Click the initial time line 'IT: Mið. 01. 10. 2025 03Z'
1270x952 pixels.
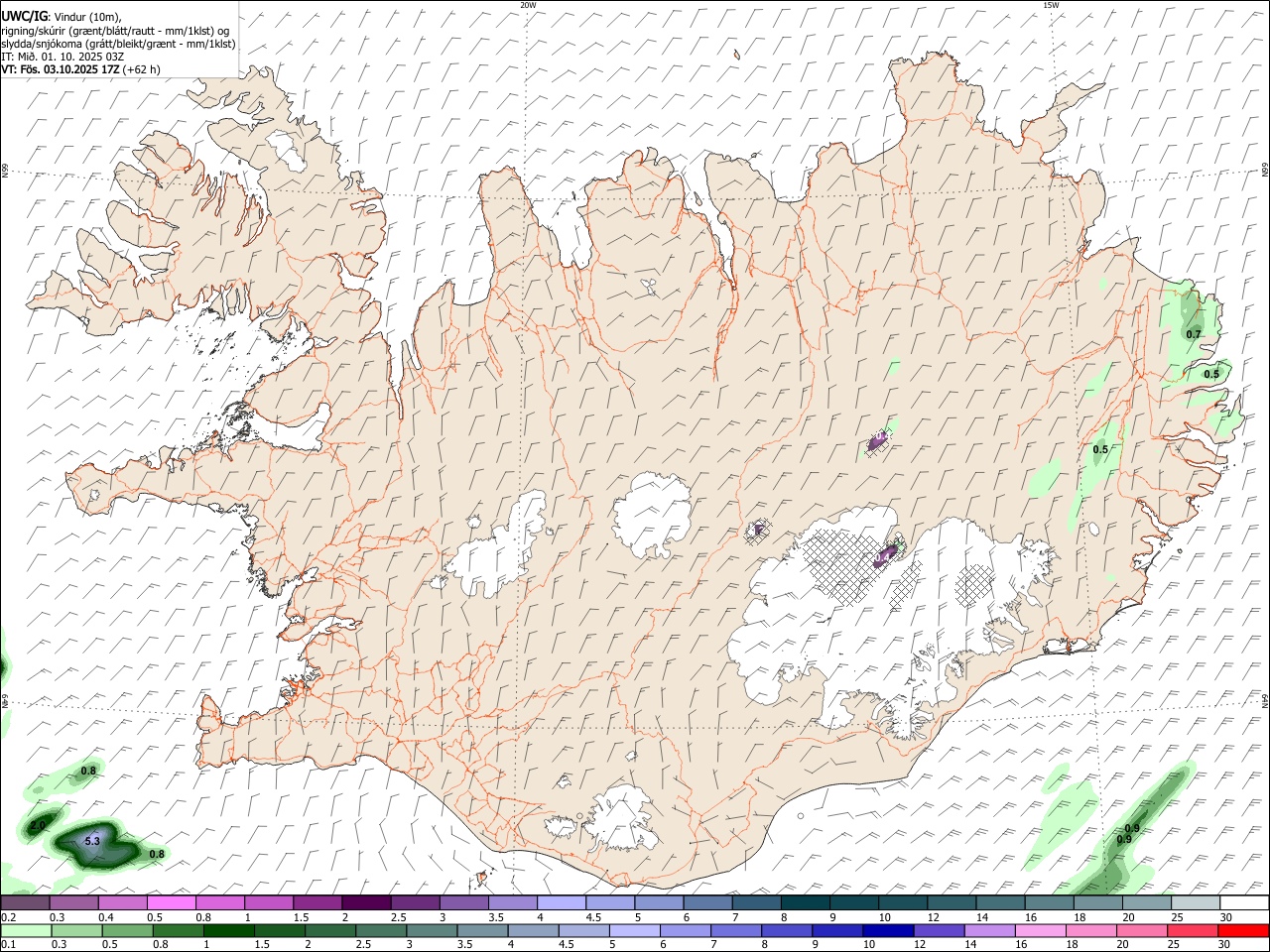[63, 57]
